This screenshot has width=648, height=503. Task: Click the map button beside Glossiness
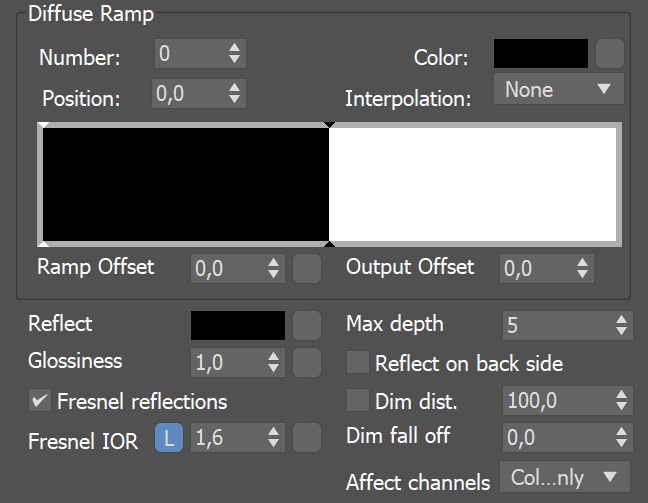click(x=307, y=362)
